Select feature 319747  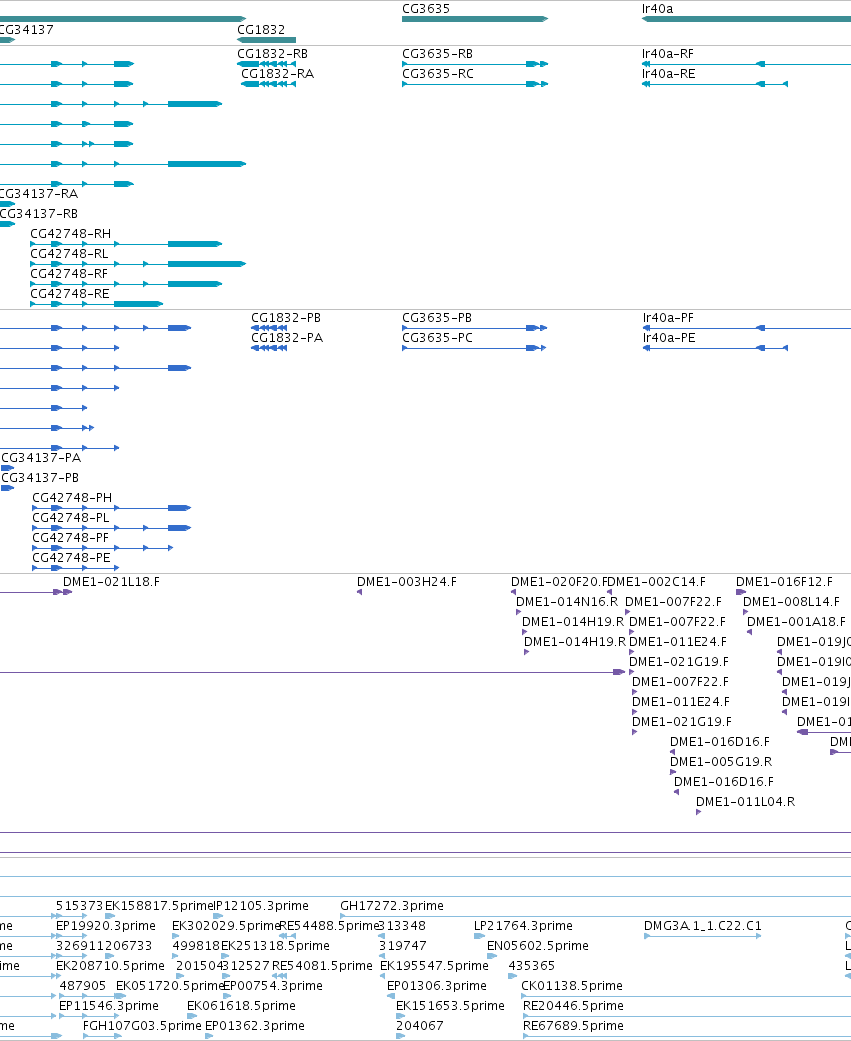click(402, 945)
